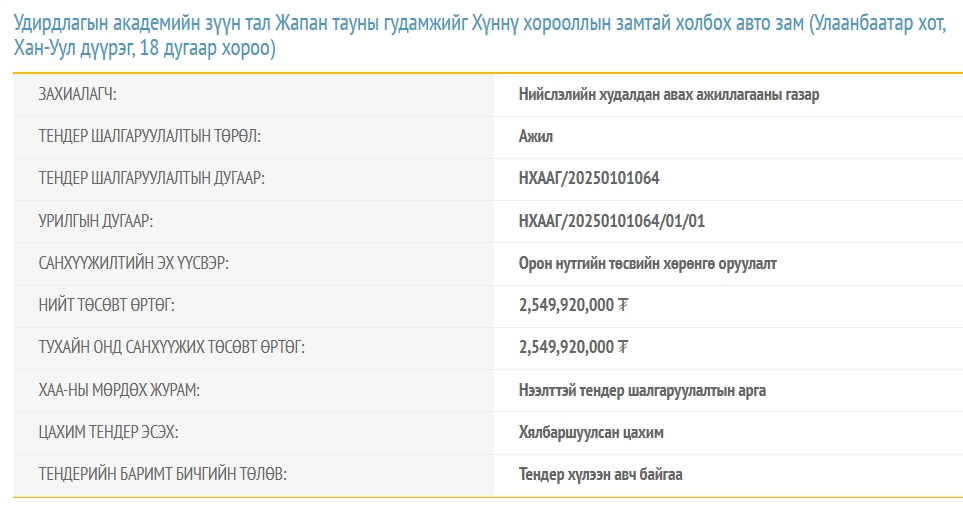Click the ХАА-НЫ МӨРДӨХ ЖУРАМ label
963x512 pixels.
click(119, 390)
